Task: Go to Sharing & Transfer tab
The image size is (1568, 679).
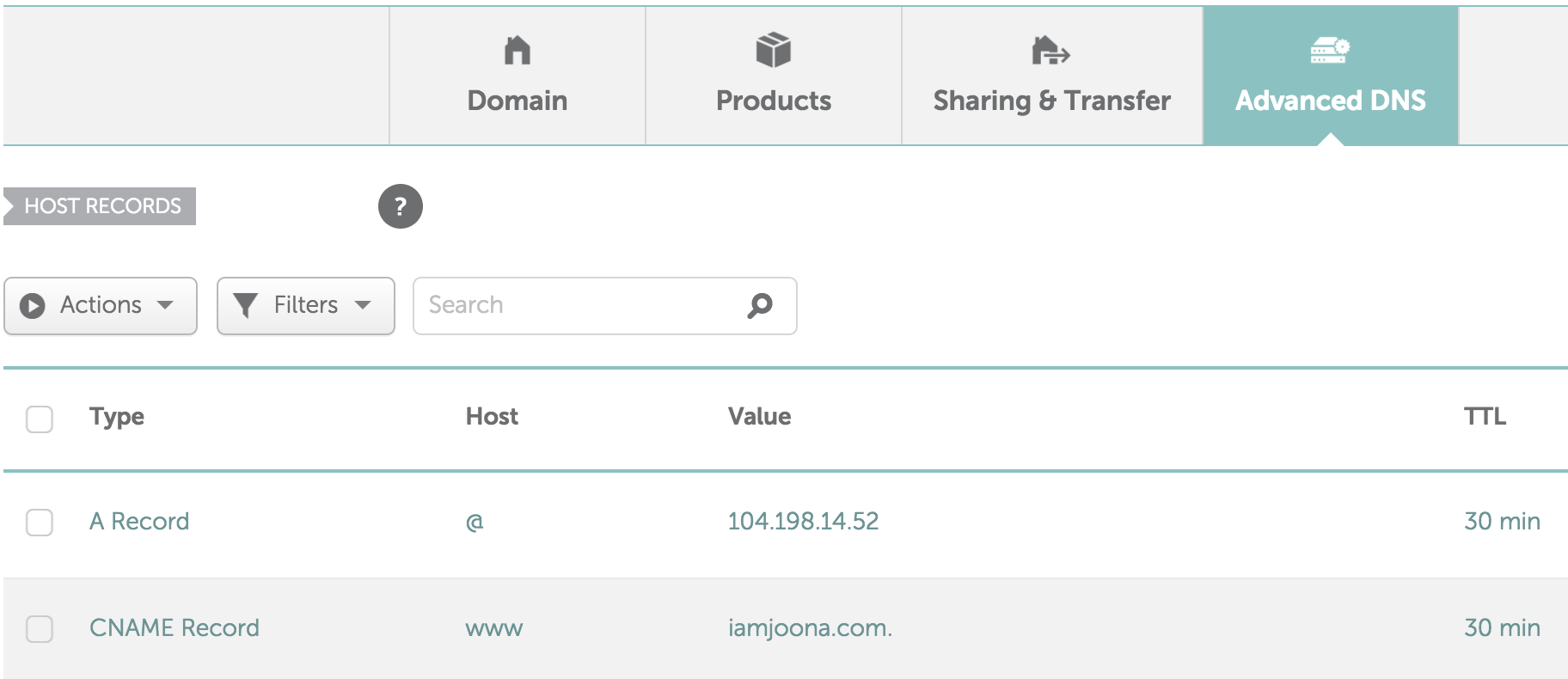Action: [1052, 76]
